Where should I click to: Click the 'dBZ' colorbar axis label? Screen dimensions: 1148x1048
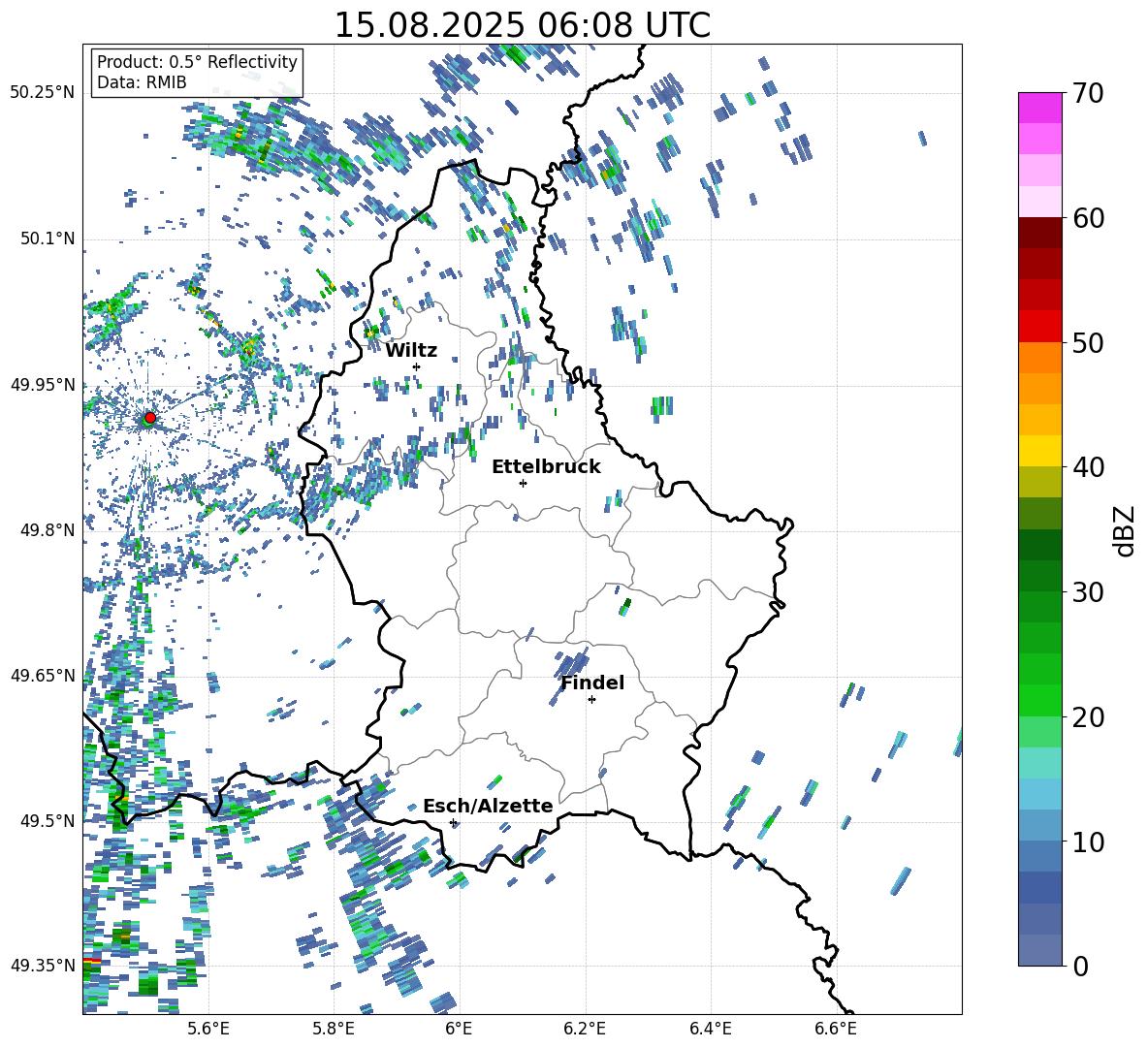[x=1126, y=530]
